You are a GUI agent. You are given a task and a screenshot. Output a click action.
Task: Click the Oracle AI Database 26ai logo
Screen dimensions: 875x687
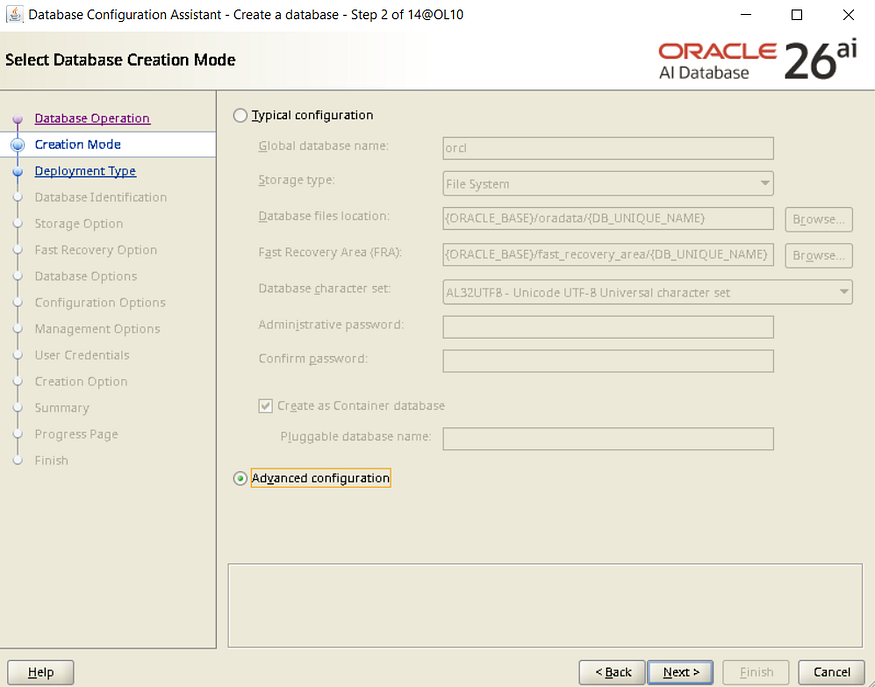tap(757, 60)
